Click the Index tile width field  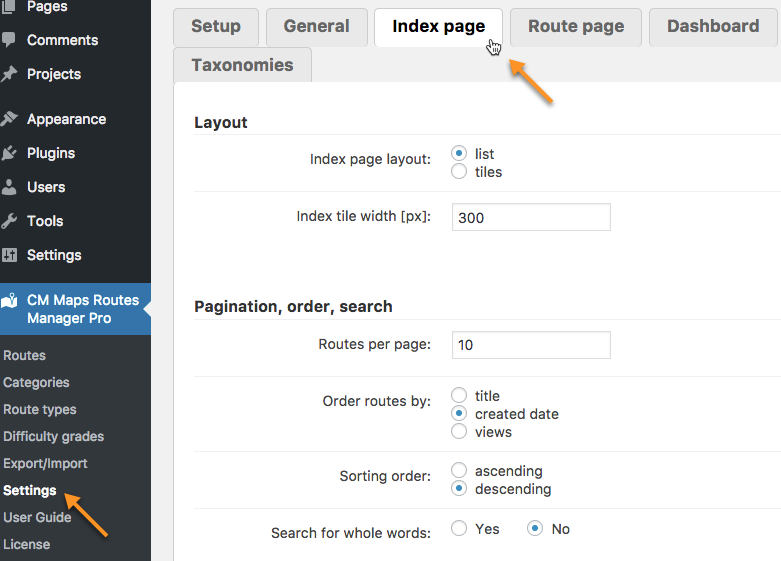coord(531,217)
